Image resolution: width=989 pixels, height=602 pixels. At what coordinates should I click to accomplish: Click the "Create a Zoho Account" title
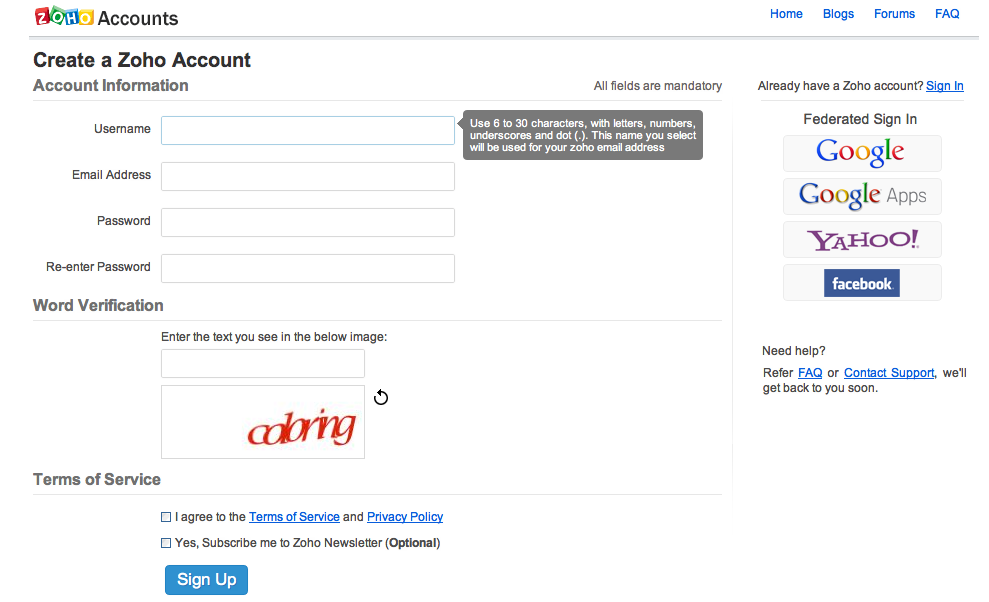point(142,60)
